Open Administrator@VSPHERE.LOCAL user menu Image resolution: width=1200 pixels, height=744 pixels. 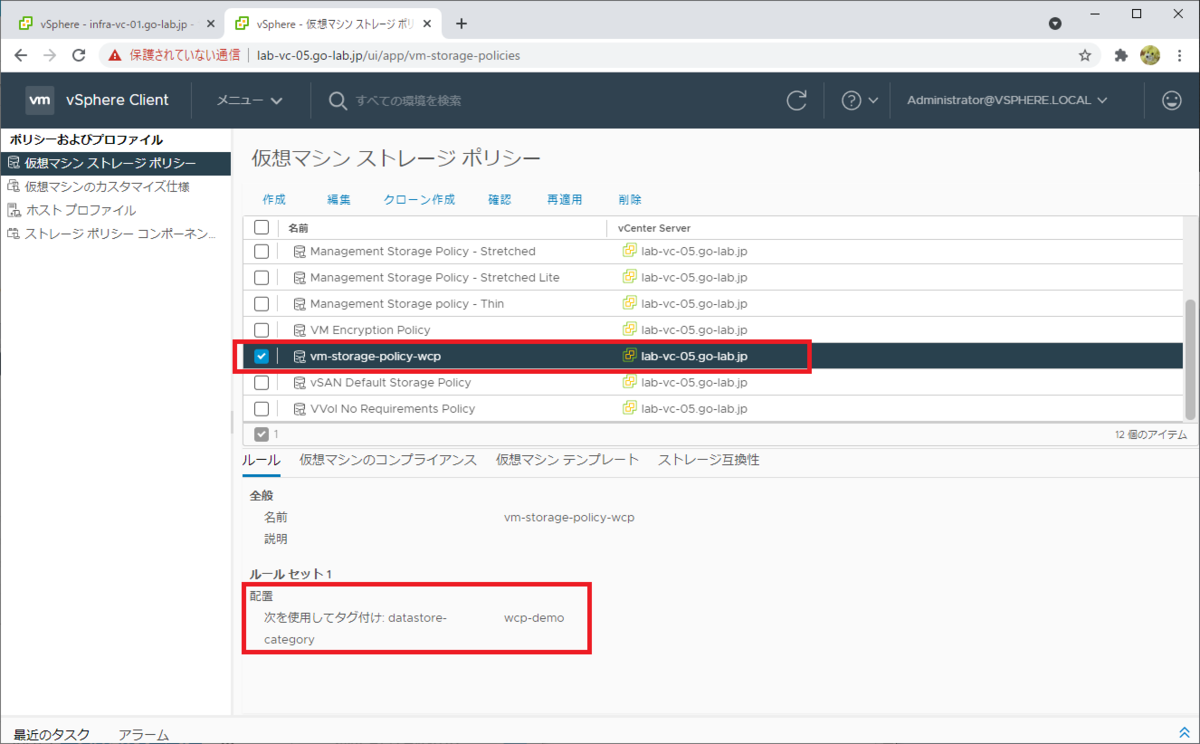point(1007,100)
